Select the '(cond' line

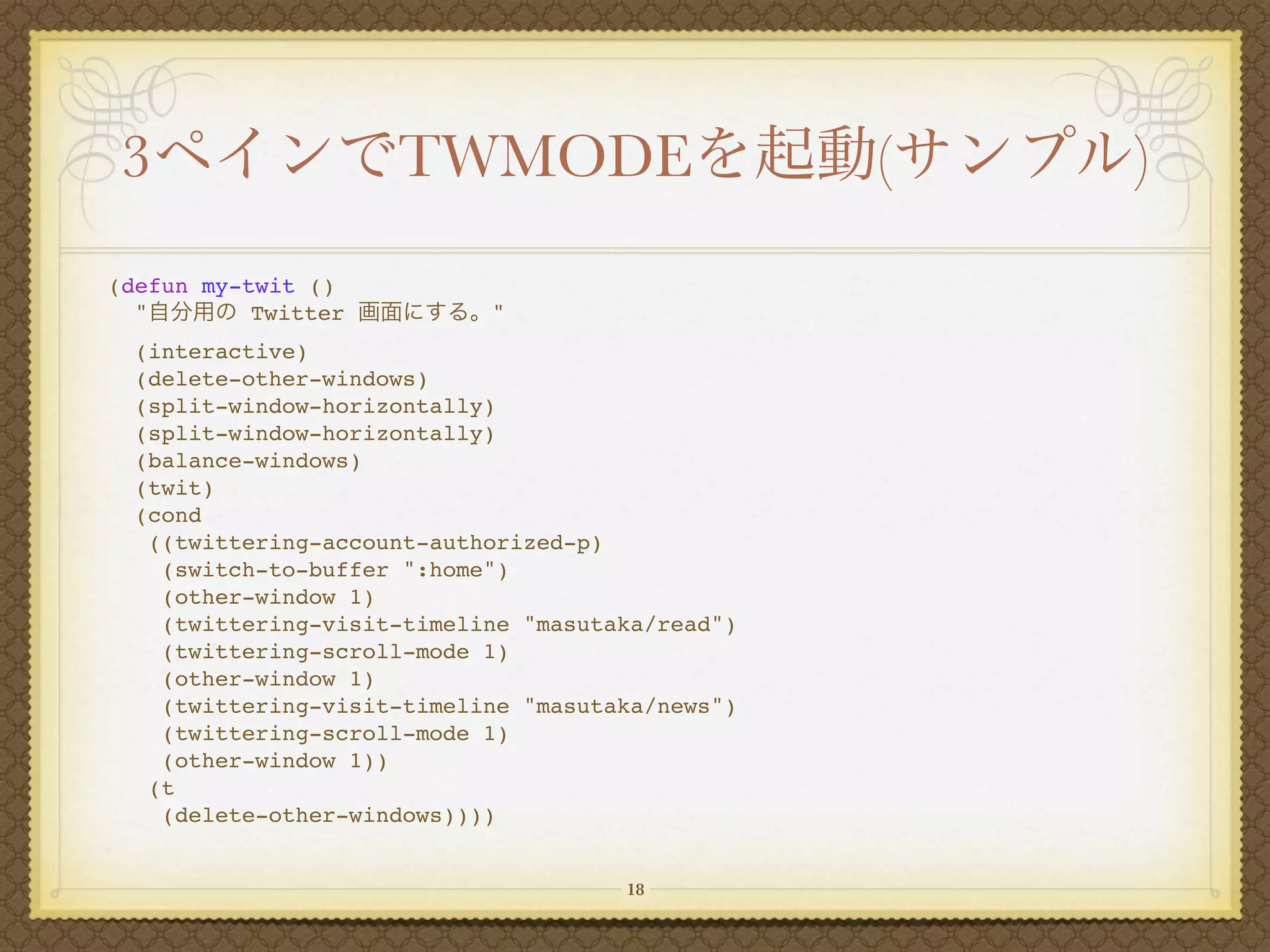(x=169, y=516)
